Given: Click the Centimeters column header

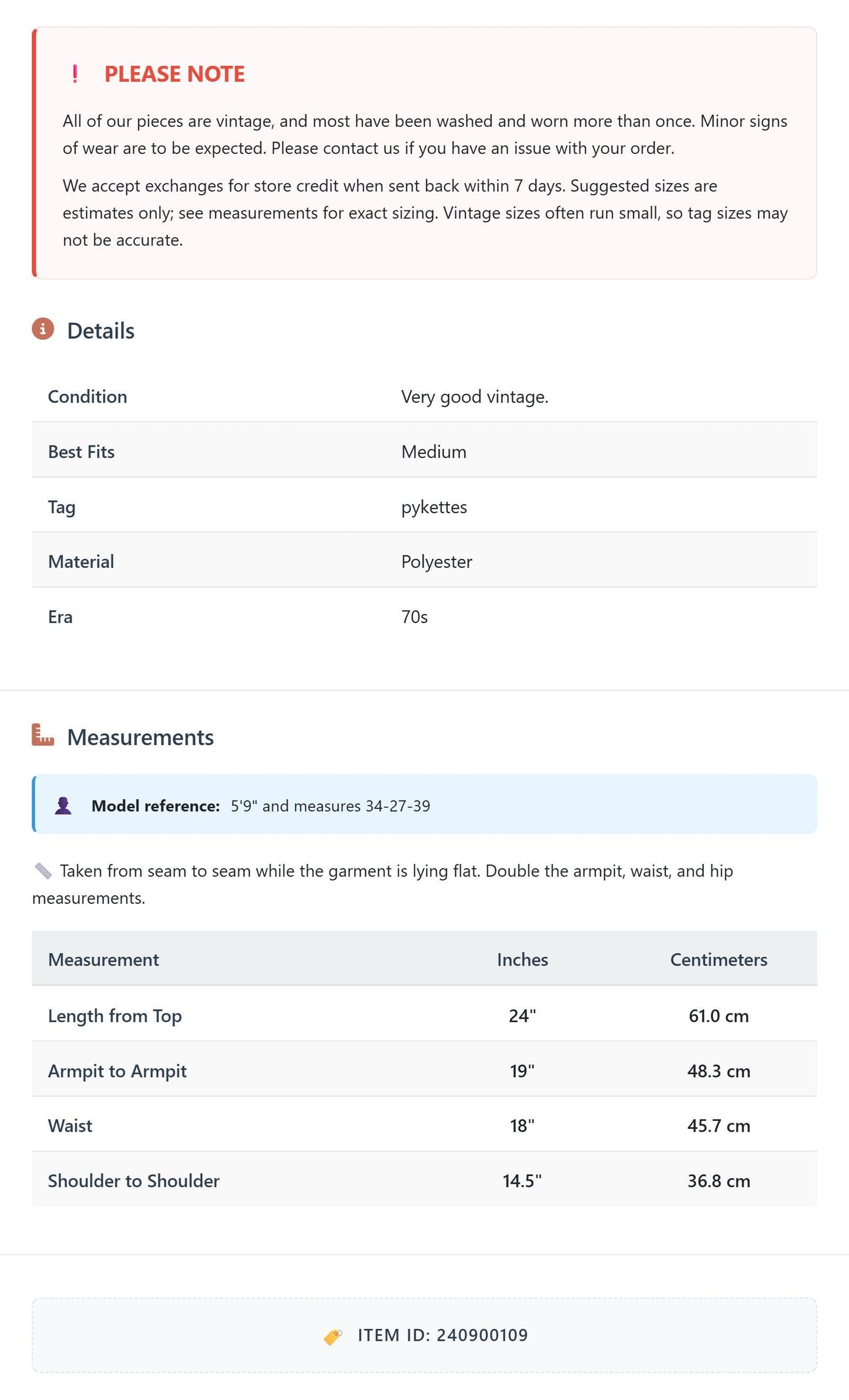Looking at the screenshot, I should tap(719, 959).
